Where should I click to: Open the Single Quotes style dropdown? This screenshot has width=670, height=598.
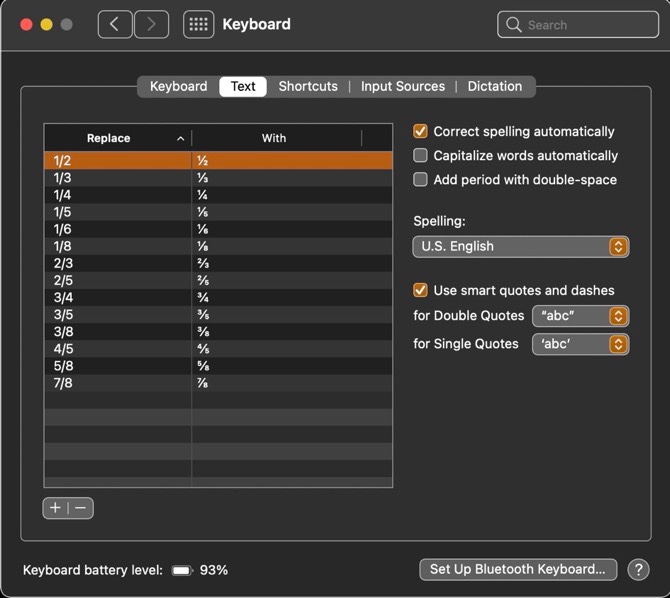580,344
